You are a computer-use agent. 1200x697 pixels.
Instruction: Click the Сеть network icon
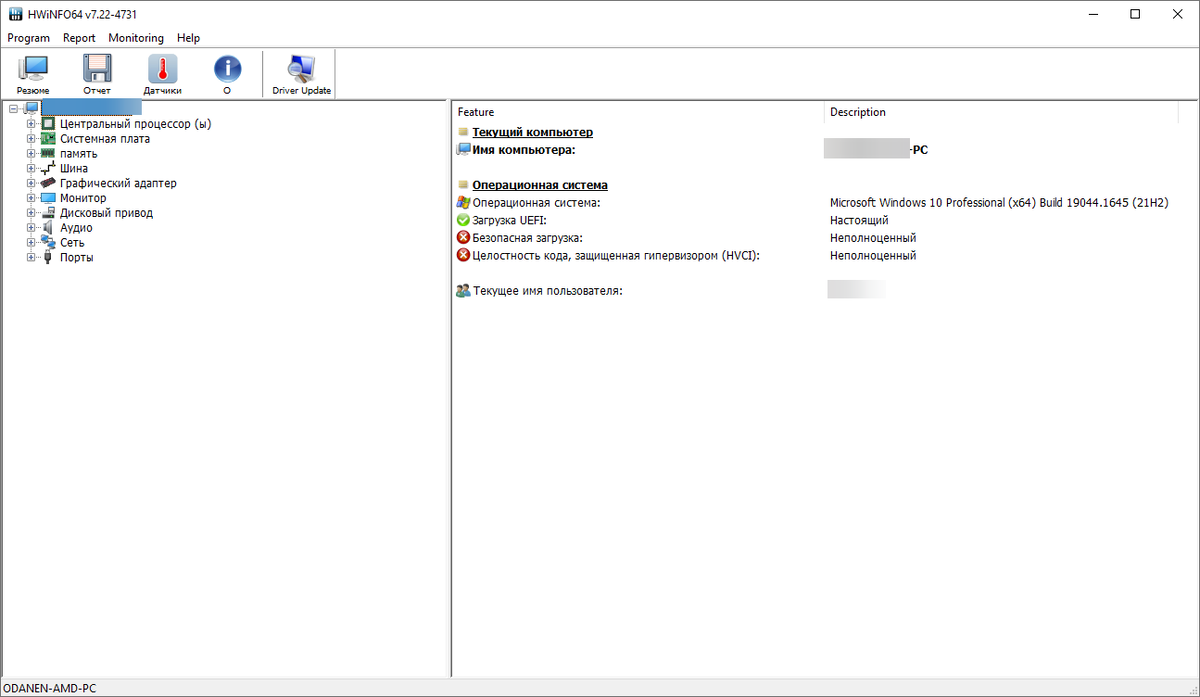(x=48, y=242)
